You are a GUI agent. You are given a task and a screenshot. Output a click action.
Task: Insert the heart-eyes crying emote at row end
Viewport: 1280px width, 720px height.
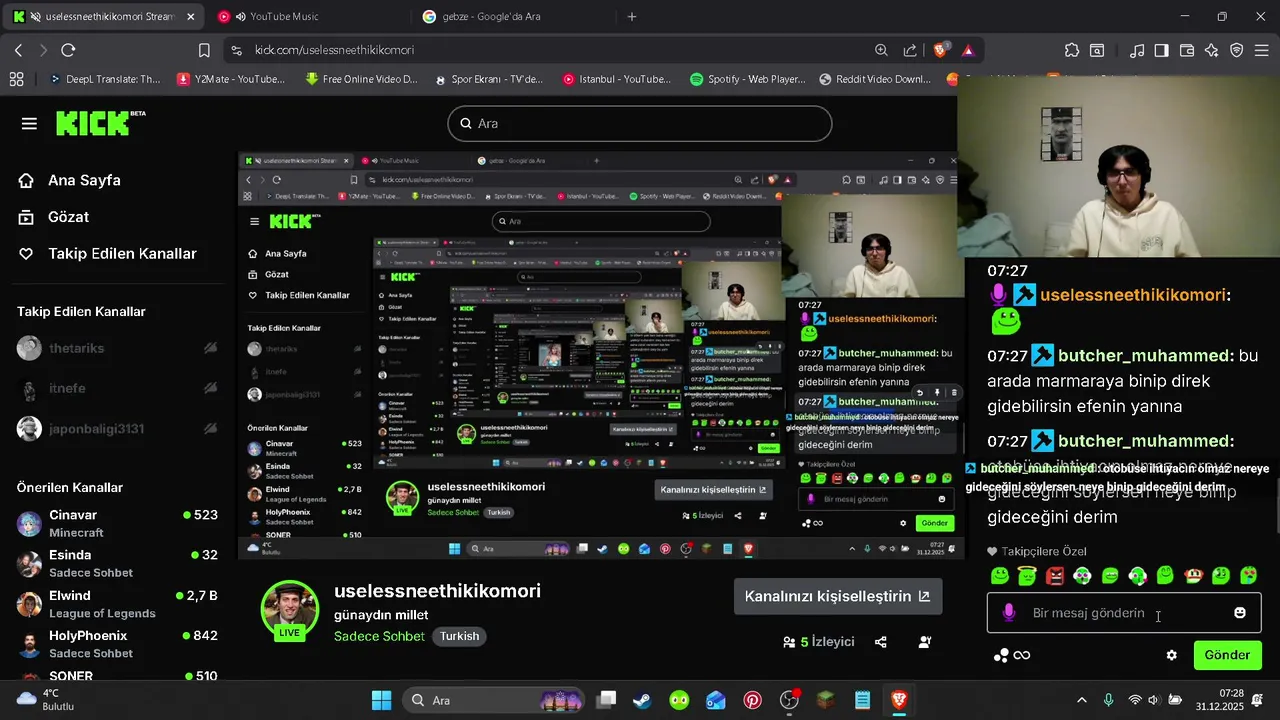tap(1248, 576)
